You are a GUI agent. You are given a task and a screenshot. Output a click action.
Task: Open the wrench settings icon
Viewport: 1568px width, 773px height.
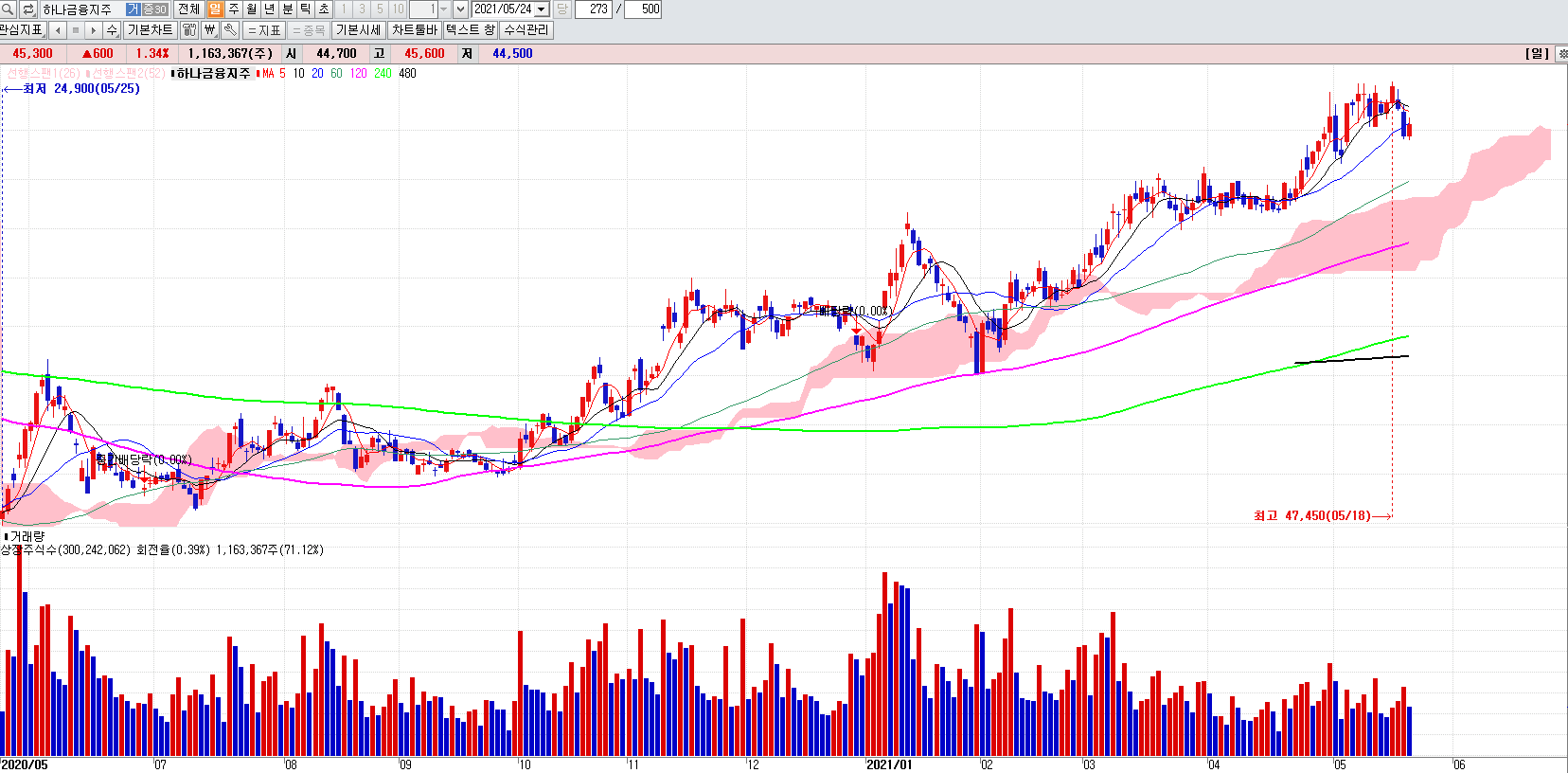(x=230, y=30)
